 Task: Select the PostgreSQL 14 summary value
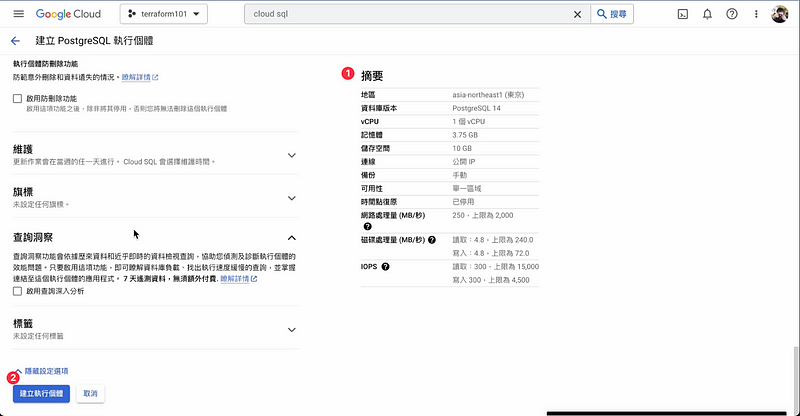[476, 108]
